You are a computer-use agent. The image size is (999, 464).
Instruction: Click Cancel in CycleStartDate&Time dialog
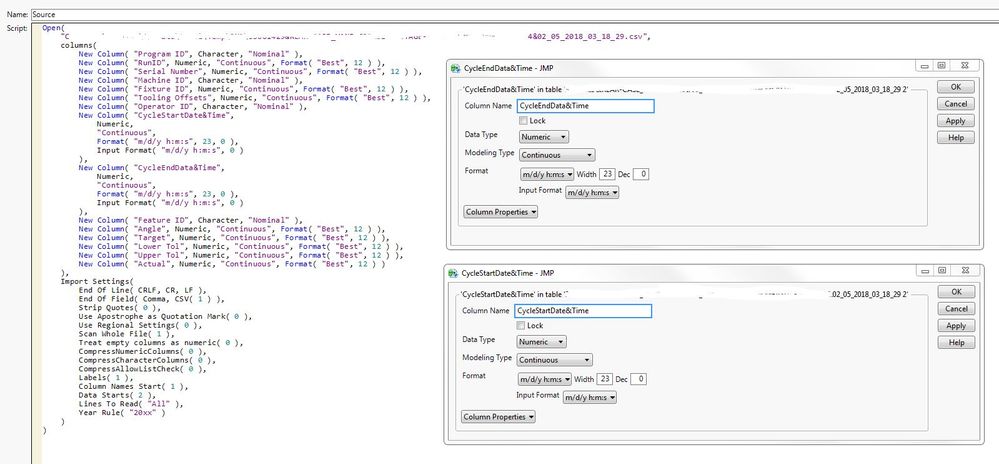pos(956,308)
